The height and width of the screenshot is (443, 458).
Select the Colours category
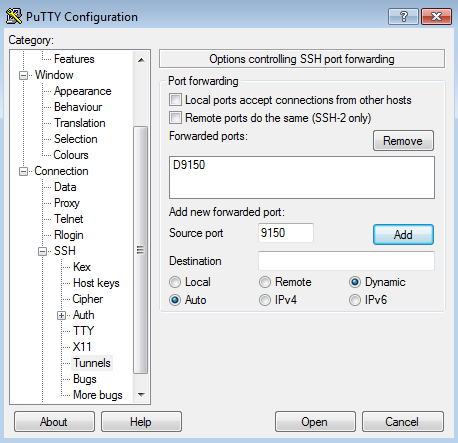(x=71, y=155)
